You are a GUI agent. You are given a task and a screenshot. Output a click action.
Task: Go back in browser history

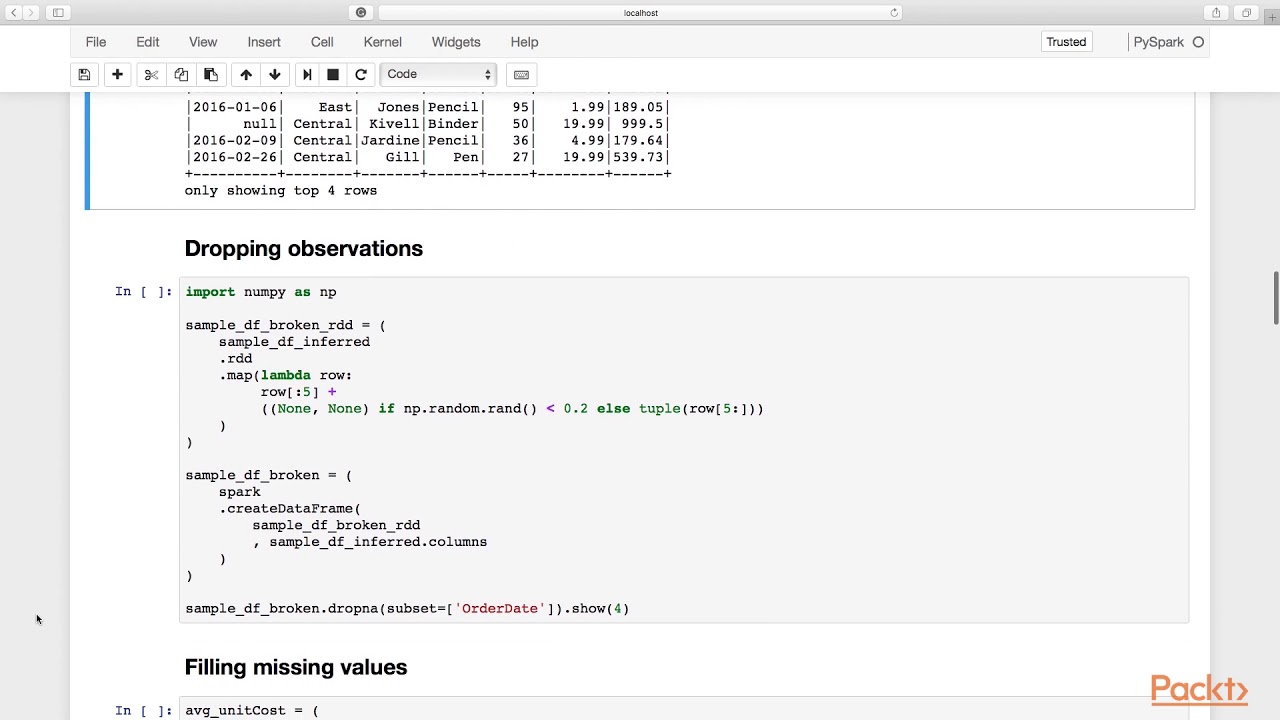pyautogui.click(x=14, y=13)
